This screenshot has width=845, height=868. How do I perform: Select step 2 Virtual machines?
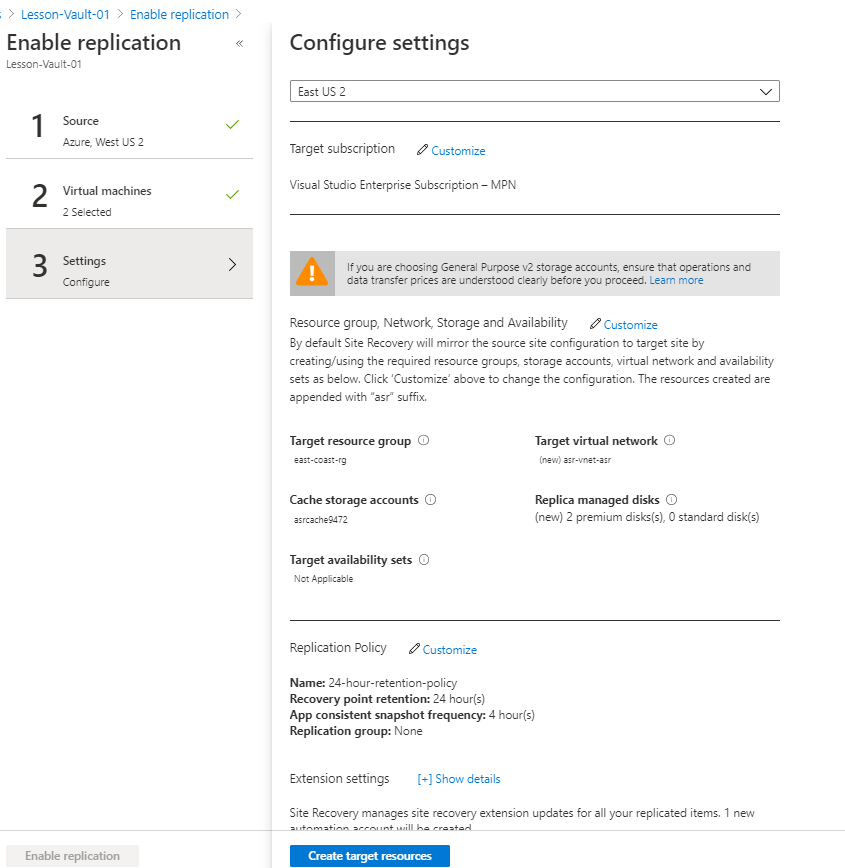pos(129,199)
